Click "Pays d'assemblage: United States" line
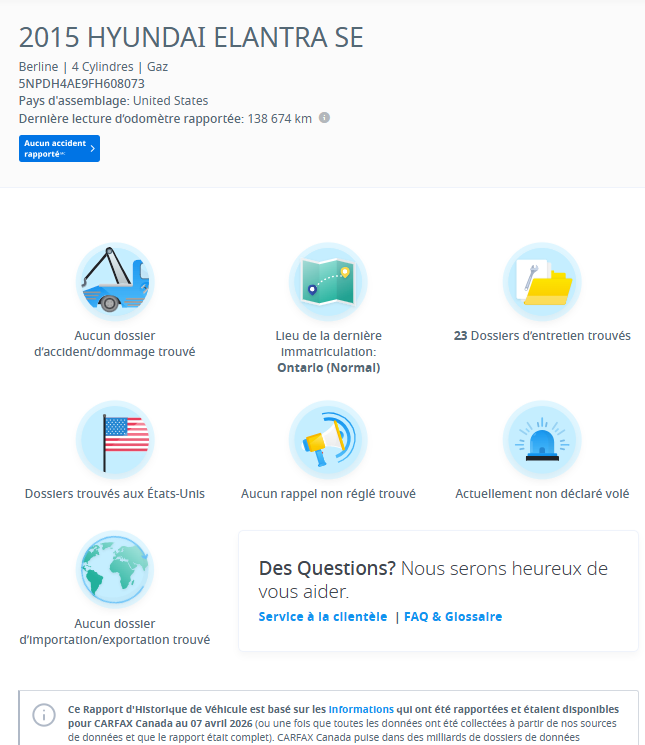This screenshot has width=645, height=745. (114, 101)
